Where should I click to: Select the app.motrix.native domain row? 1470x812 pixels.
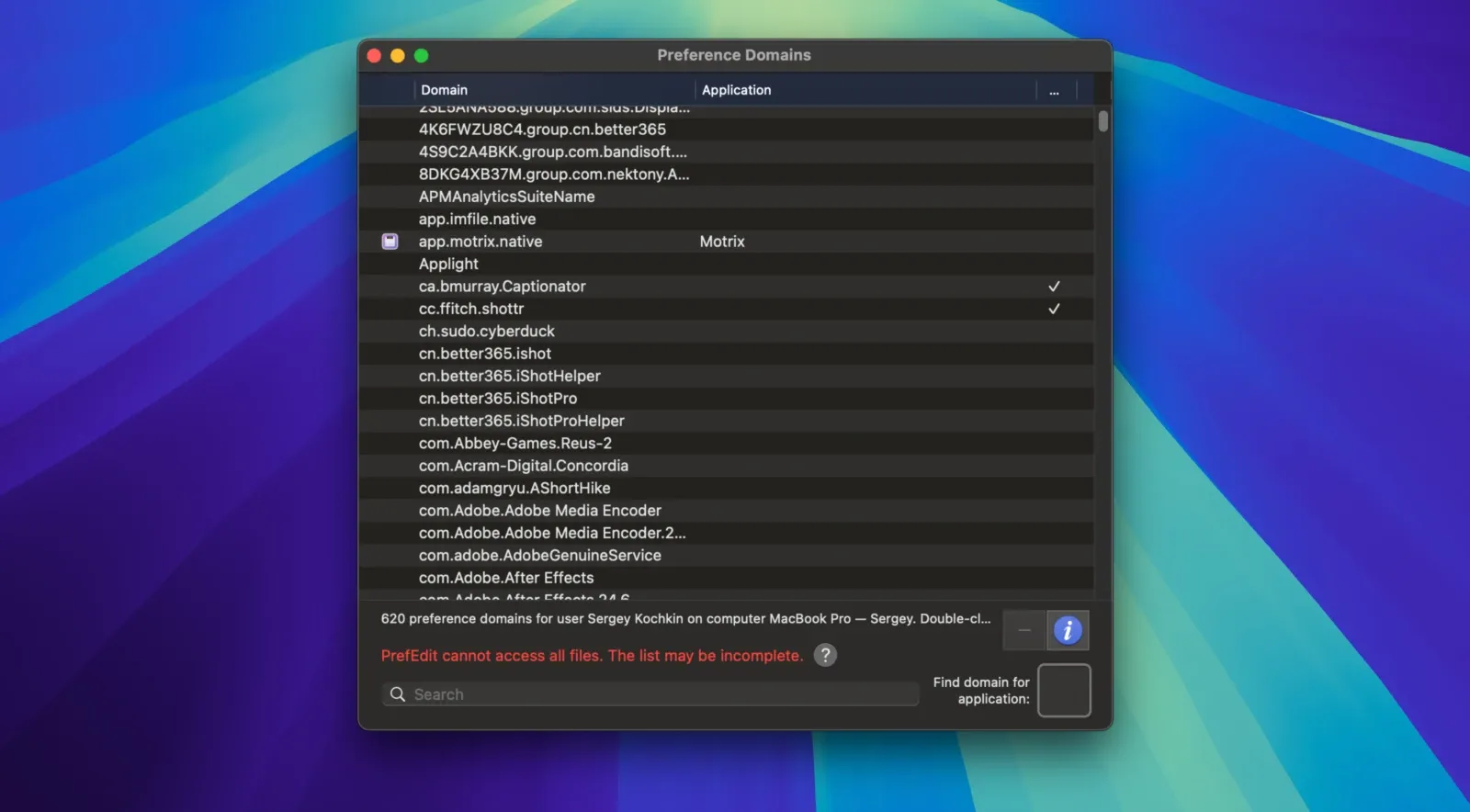coord(481,242)
